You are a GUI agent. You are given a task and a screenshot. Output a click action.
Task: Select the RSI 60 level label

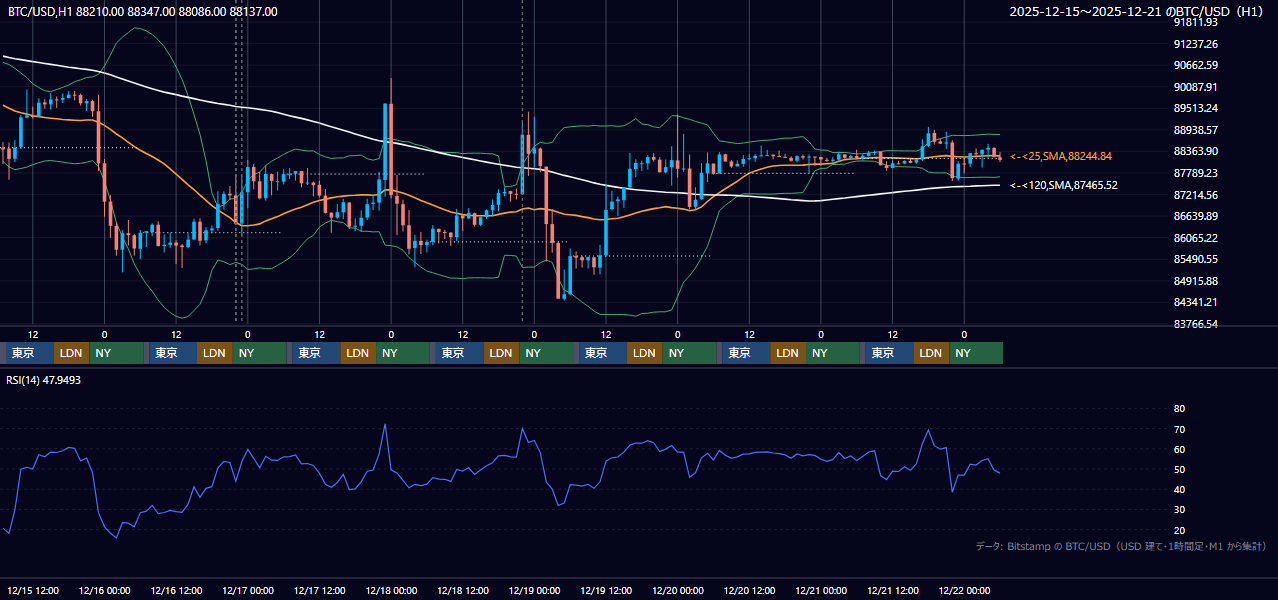tap(1179, 449)
